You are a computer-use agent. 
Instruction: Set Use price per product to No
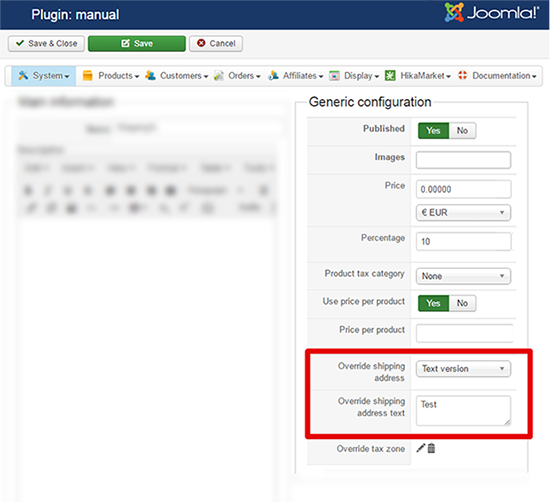(462, 303)
